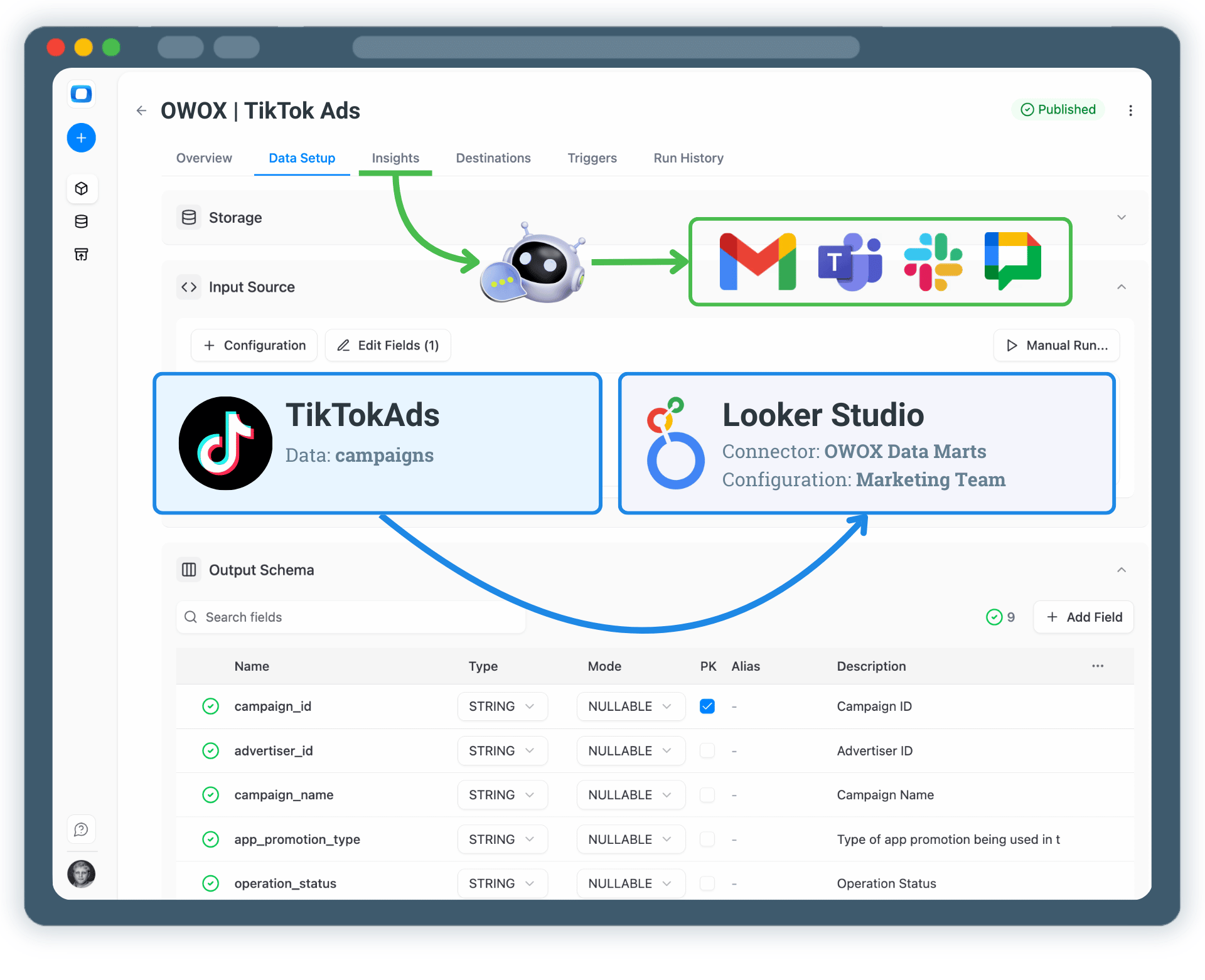Open the help chat icon in the sidebar
1205x980 pixels.
pyautogui.click(x=81, y=829)
